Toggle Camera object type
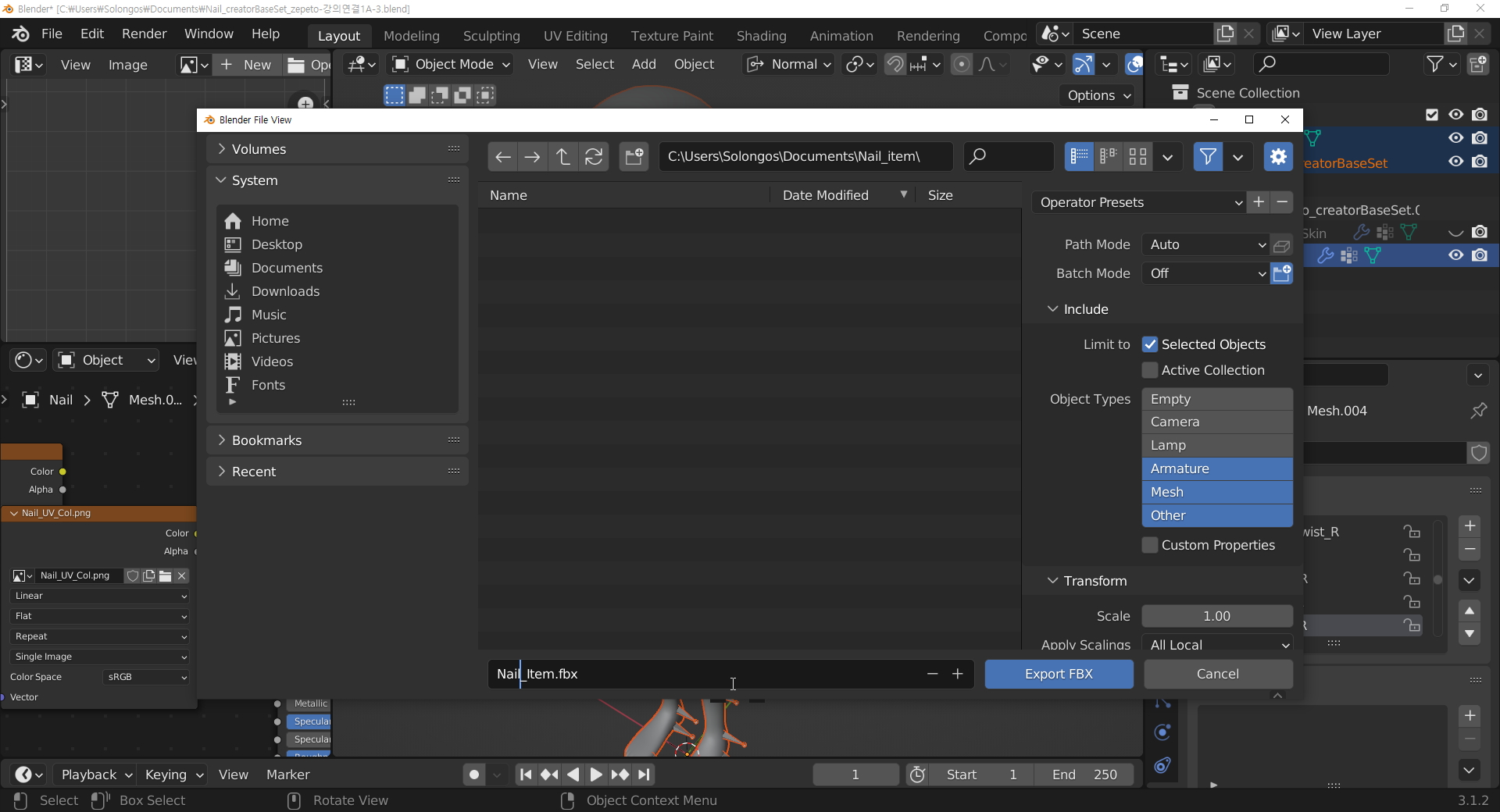Image resolution: width=1500 pixels, height=812 pixels. (x=1217, y=422)
